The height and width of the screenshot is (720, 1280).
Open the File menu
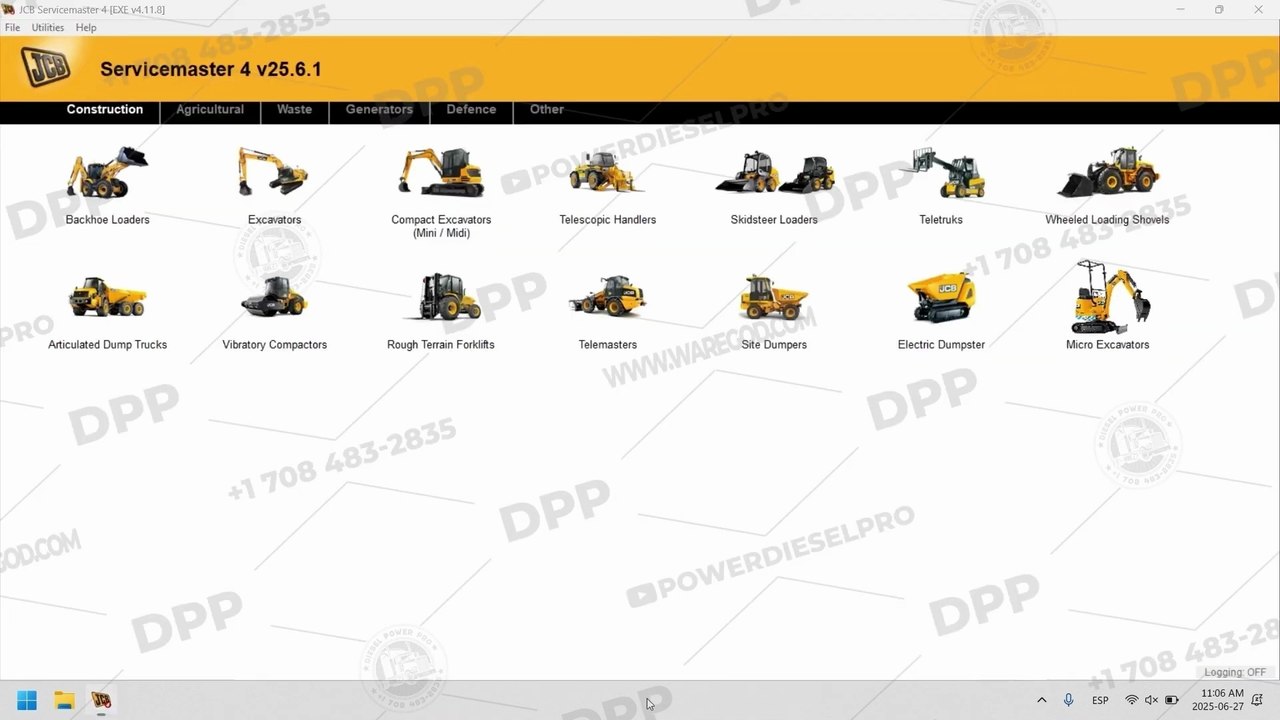pos(12,28)
